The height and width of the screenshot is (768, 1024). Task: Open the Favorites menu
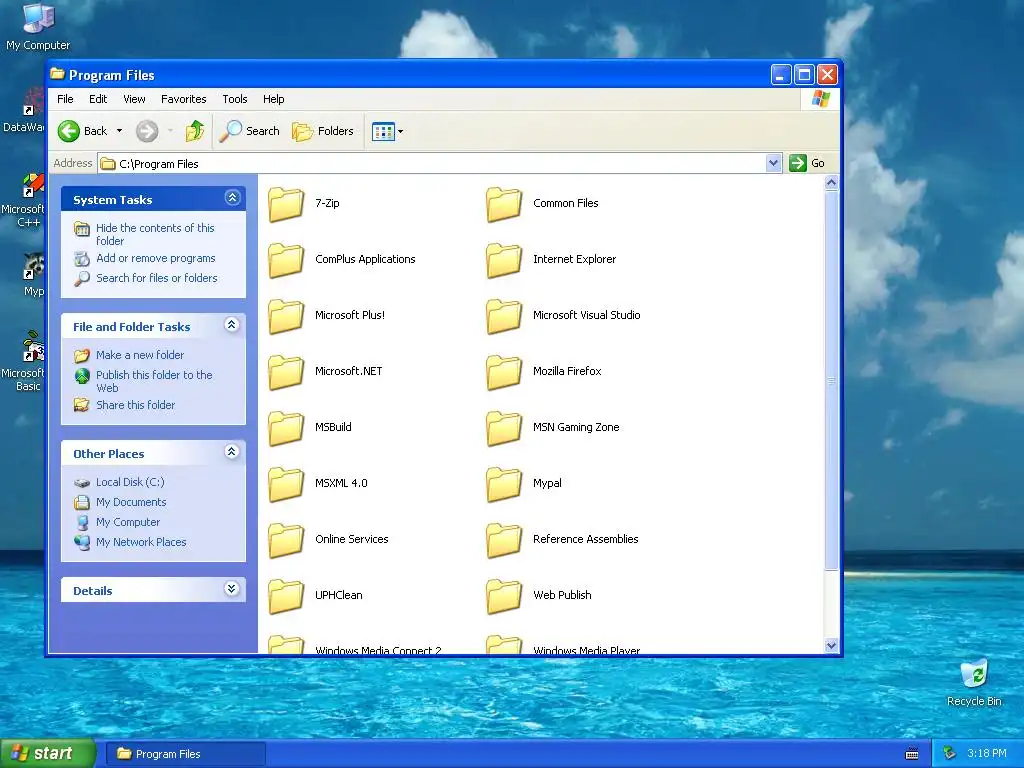tap(184, 99)
